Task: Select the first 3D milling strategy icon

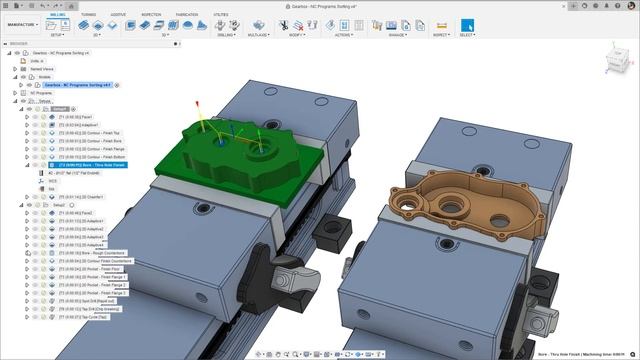Action: point(130,25)
